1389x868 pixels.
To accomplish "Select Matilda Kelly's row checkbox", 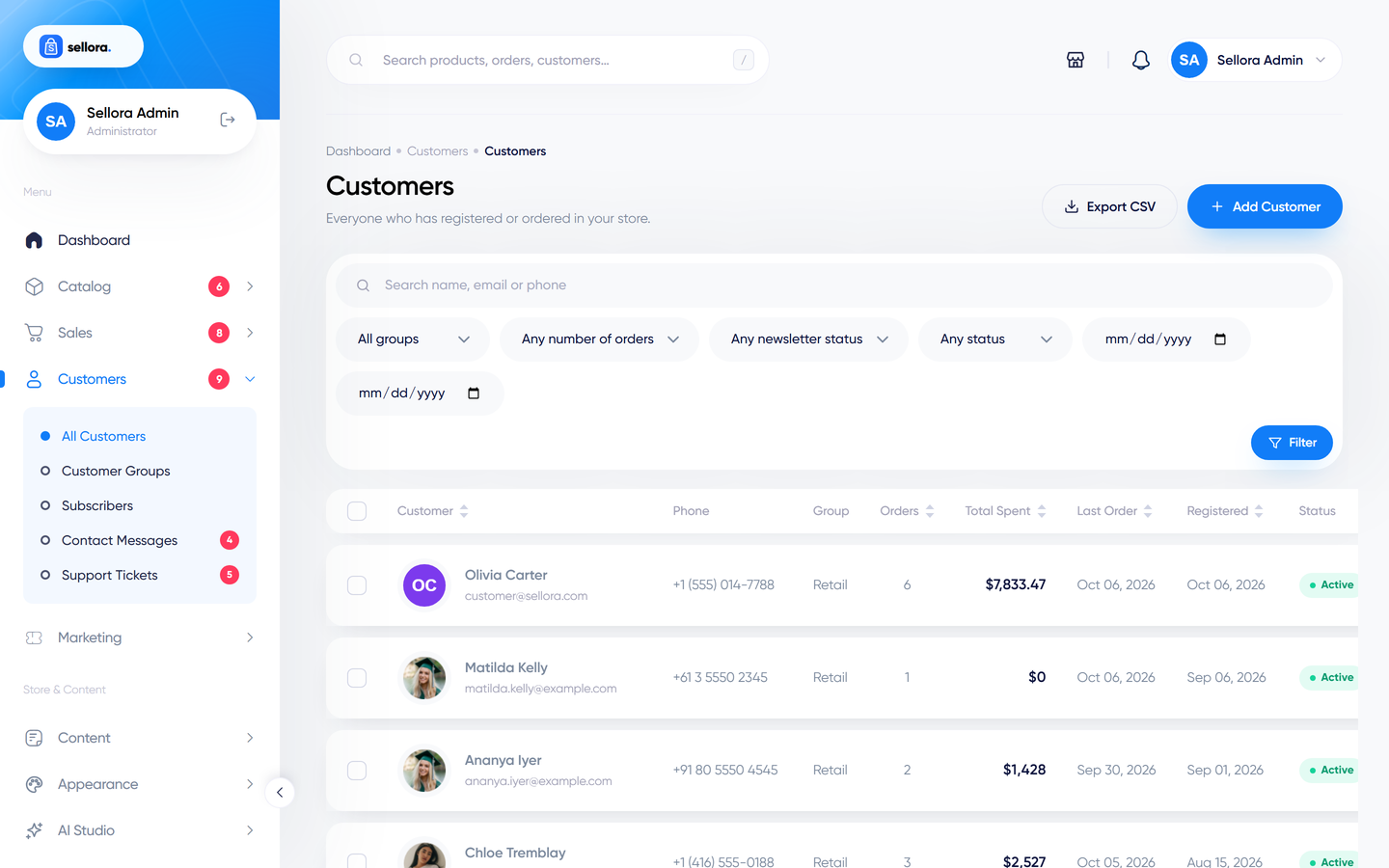I will (x=357, y=678).
